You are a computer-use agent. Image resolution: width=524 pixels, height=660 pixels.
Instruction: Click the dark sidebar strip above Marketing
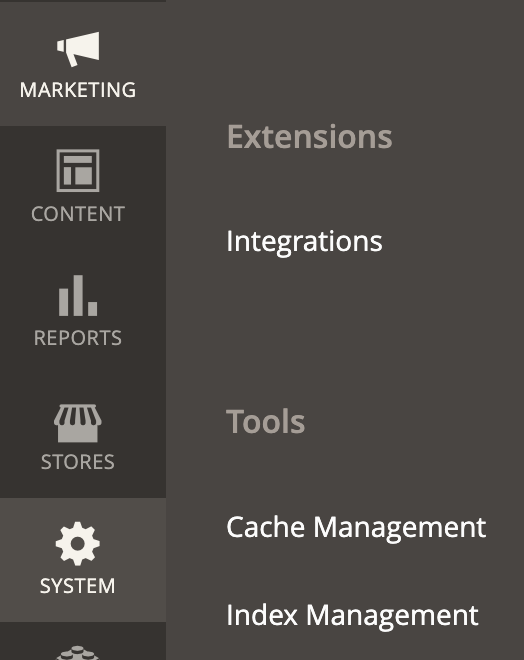click(83, 1)
